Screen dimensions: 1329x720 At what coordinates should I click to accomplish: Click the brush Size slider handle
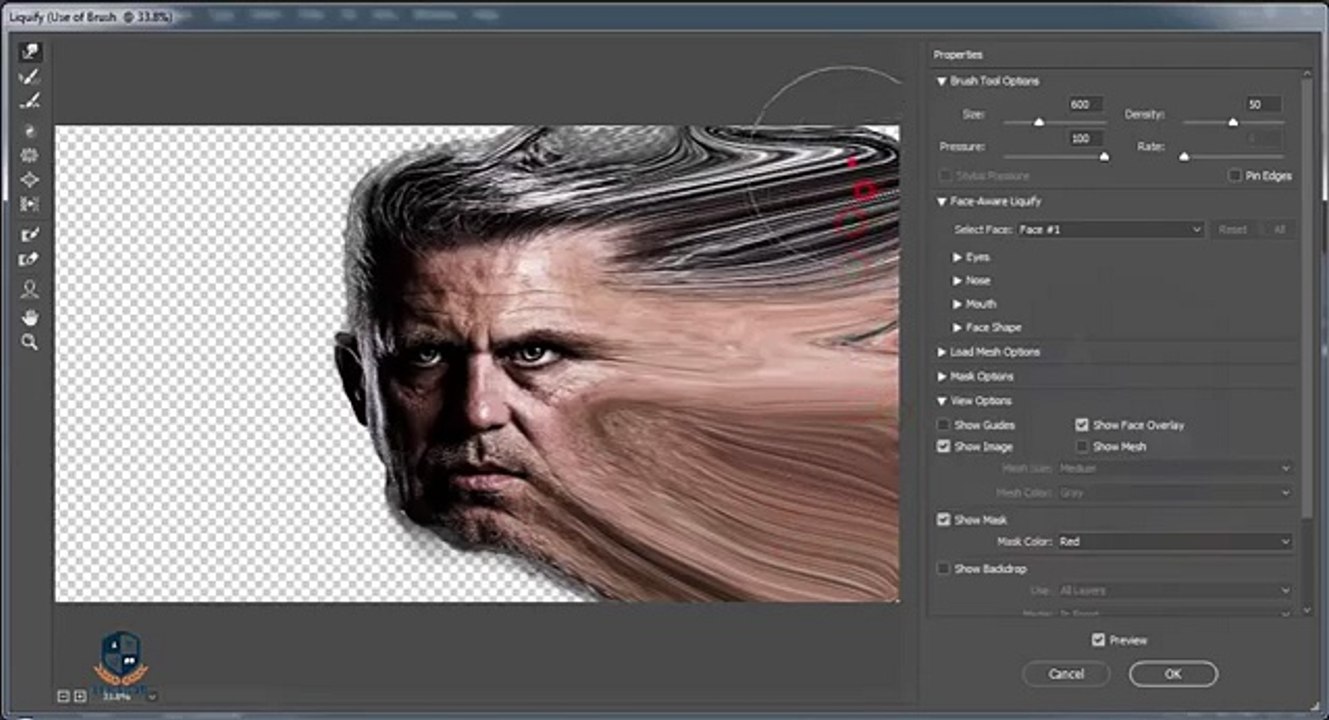click(1039, 122)
